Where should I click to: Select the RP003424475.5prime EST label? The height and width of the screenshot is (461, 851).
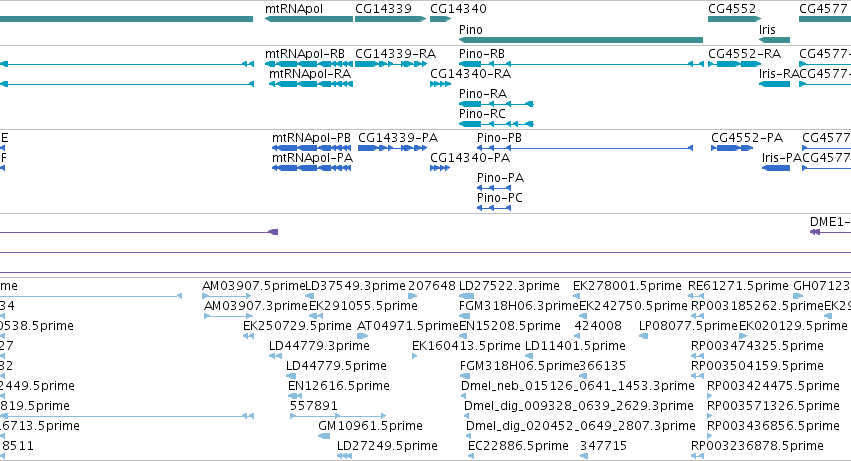pyautogui.click(x=773, y=387)
